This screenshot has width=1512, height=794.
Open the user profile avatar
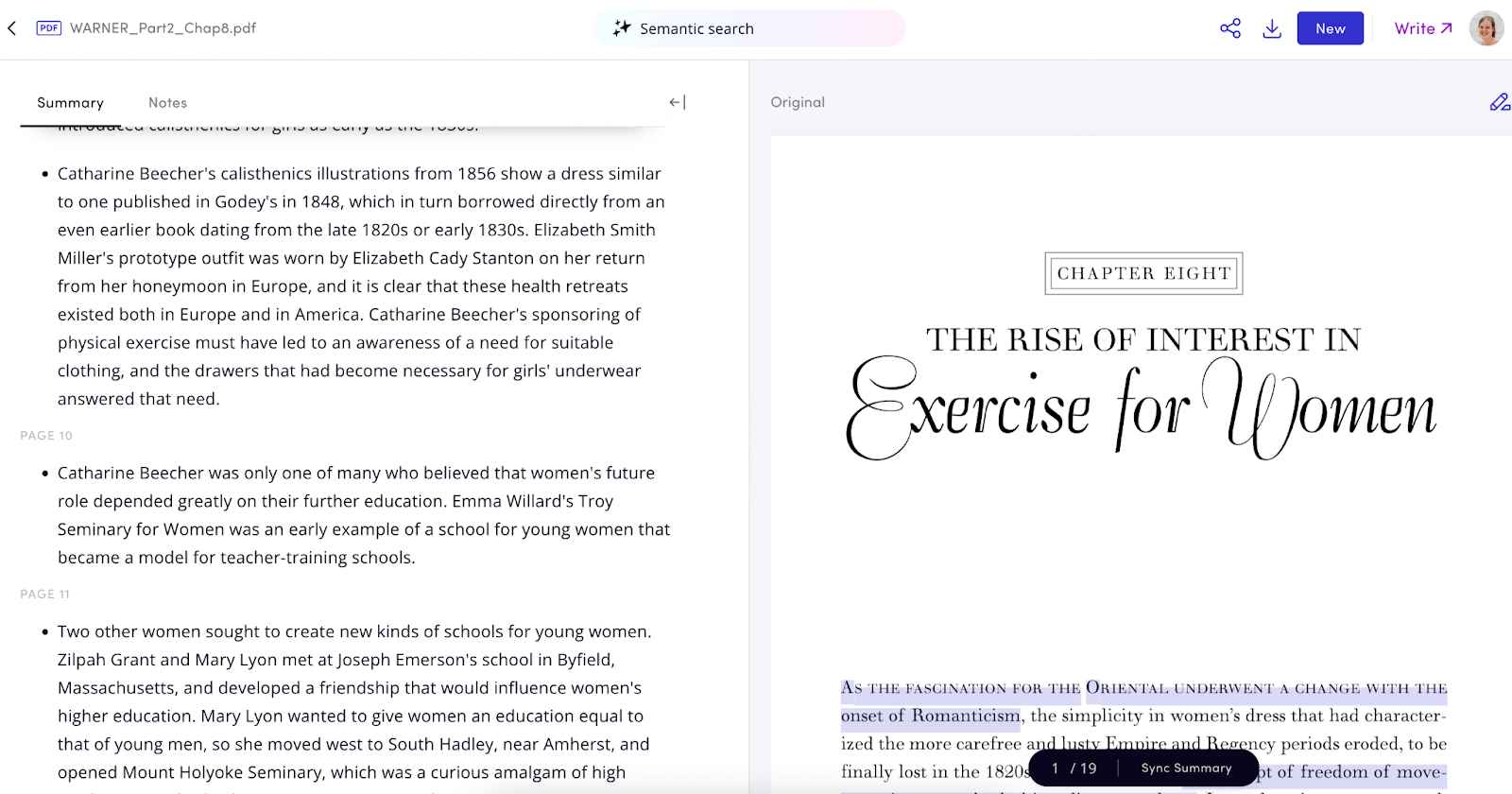click(1486, 28)
